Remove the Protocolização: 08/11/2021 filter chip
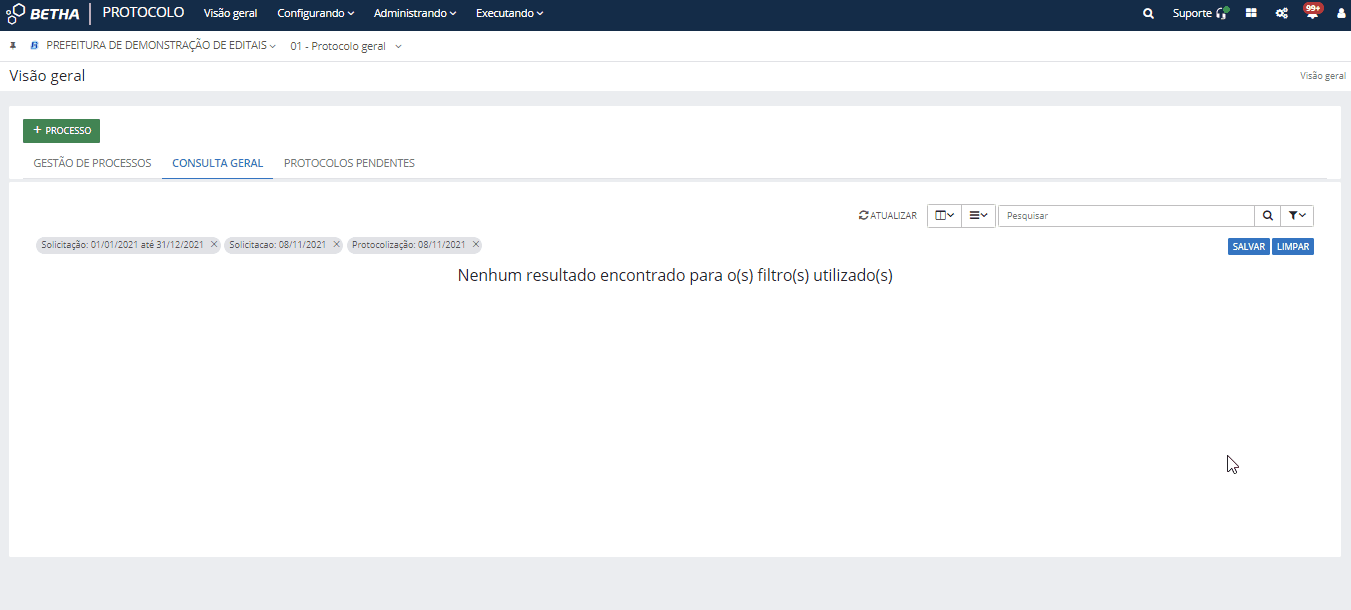This screenshot has width=1351, height=610. (476, 245)
